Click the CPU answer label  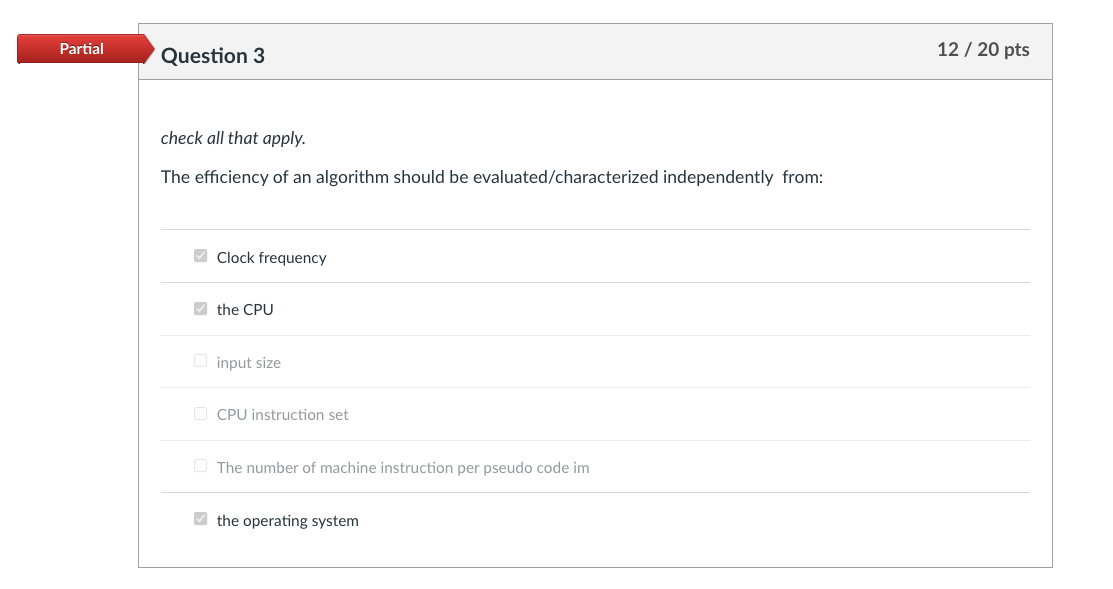(245, 310)
